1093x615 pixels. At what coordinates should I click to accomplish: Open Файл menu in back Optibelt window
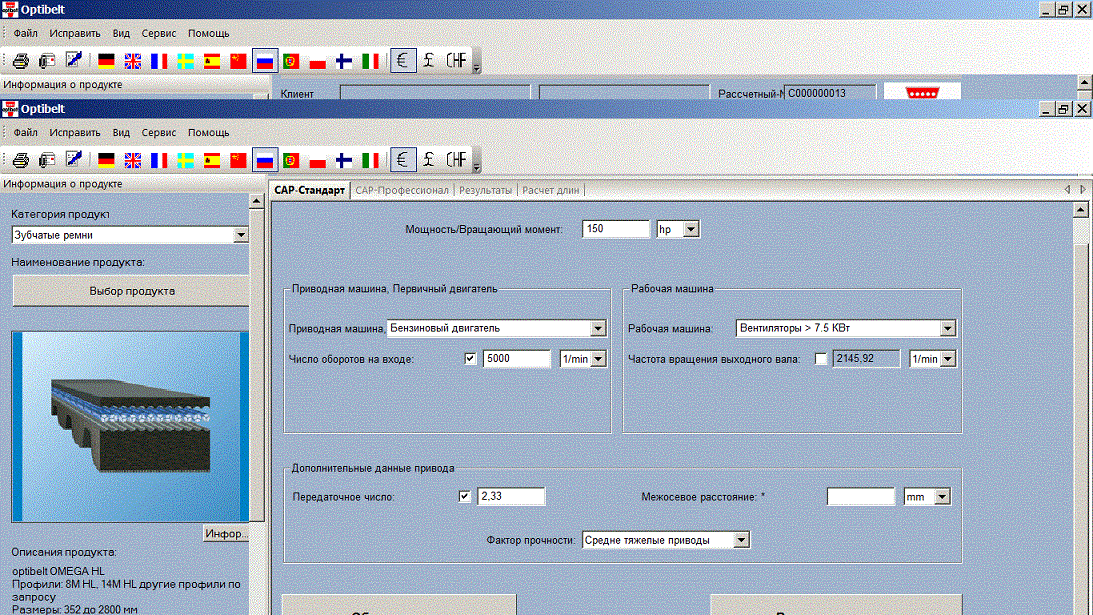(26, 33)
